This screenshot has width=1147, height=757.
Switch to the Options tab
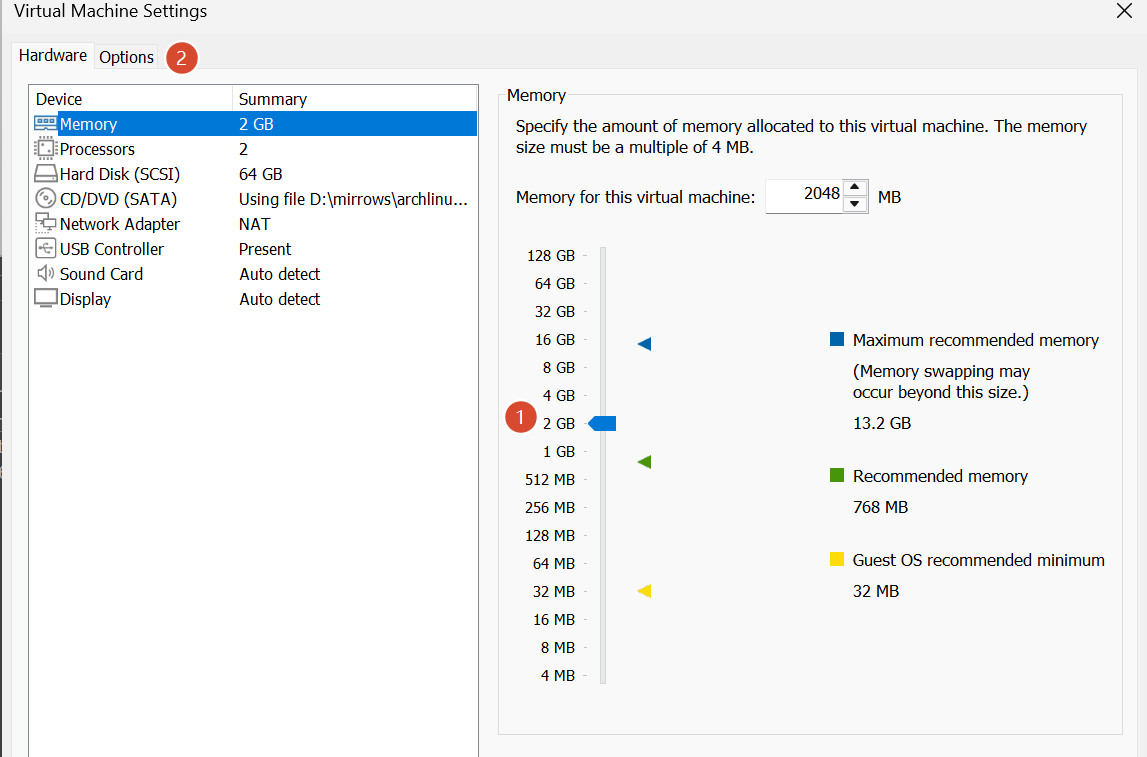click(x=127, y=57)
